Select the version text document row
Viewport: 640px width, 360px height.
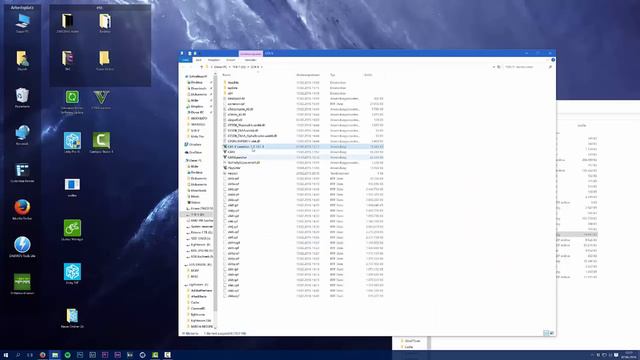point(303,173)
